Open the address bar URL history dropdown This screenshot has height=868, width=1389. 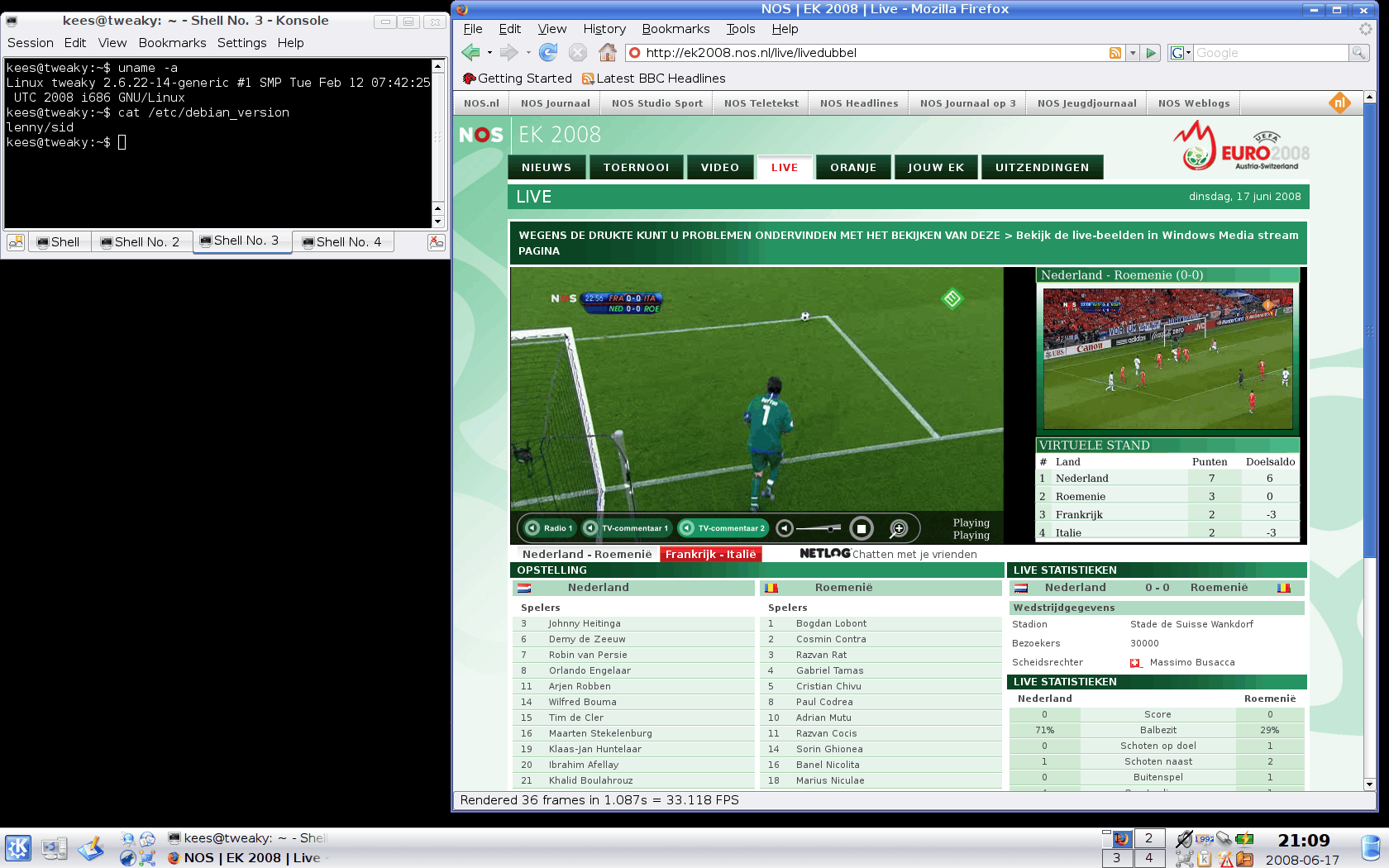[x=1133, y=53]
